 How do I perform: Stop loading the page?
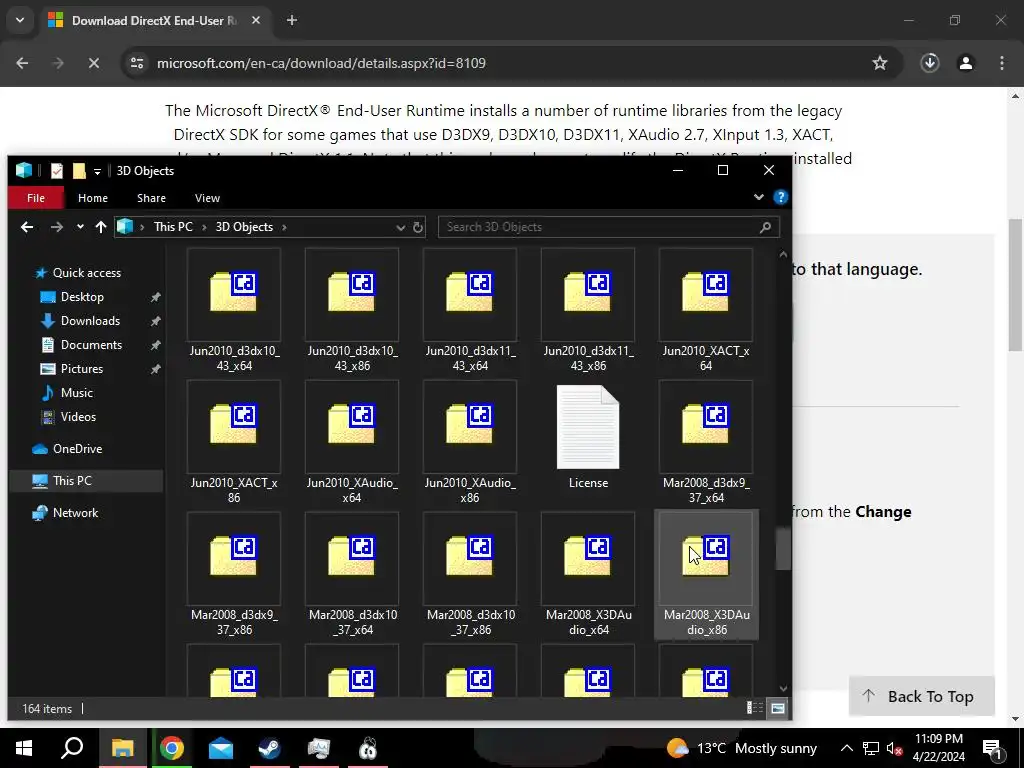(93, 63)
